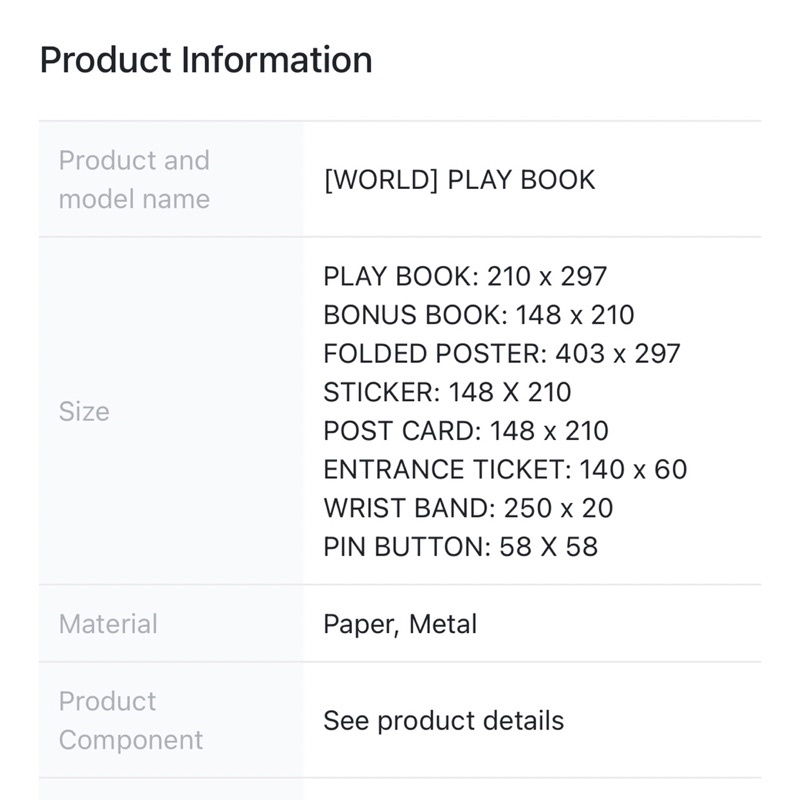The height and width of the screenshot is (800, 800).
Task: Click the Size row label
Action: point(84,411)
